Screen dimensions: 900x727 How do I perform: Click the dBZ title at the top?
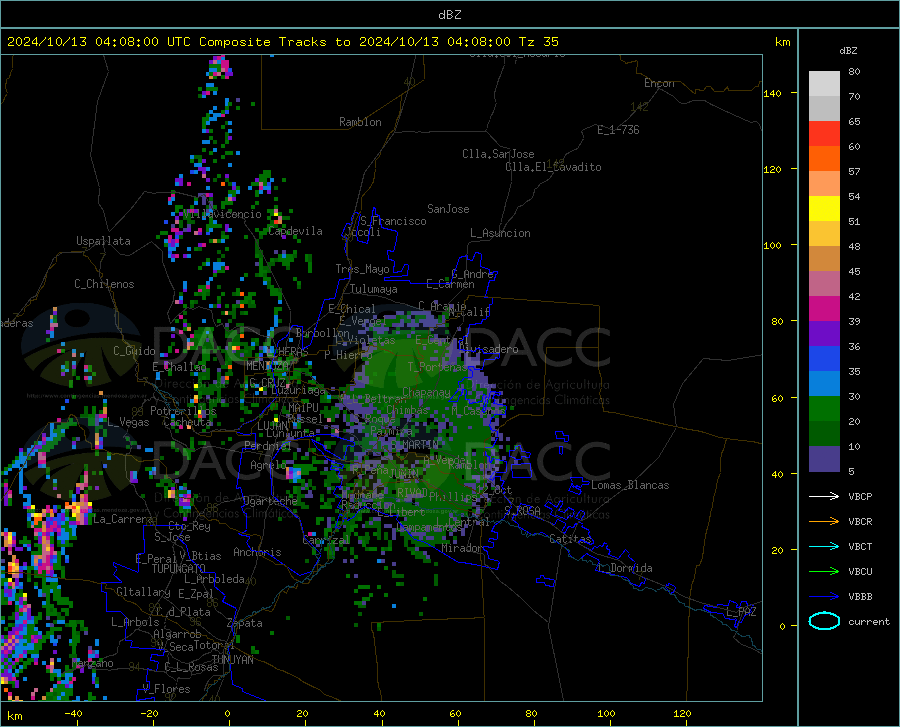pos(449,15)
